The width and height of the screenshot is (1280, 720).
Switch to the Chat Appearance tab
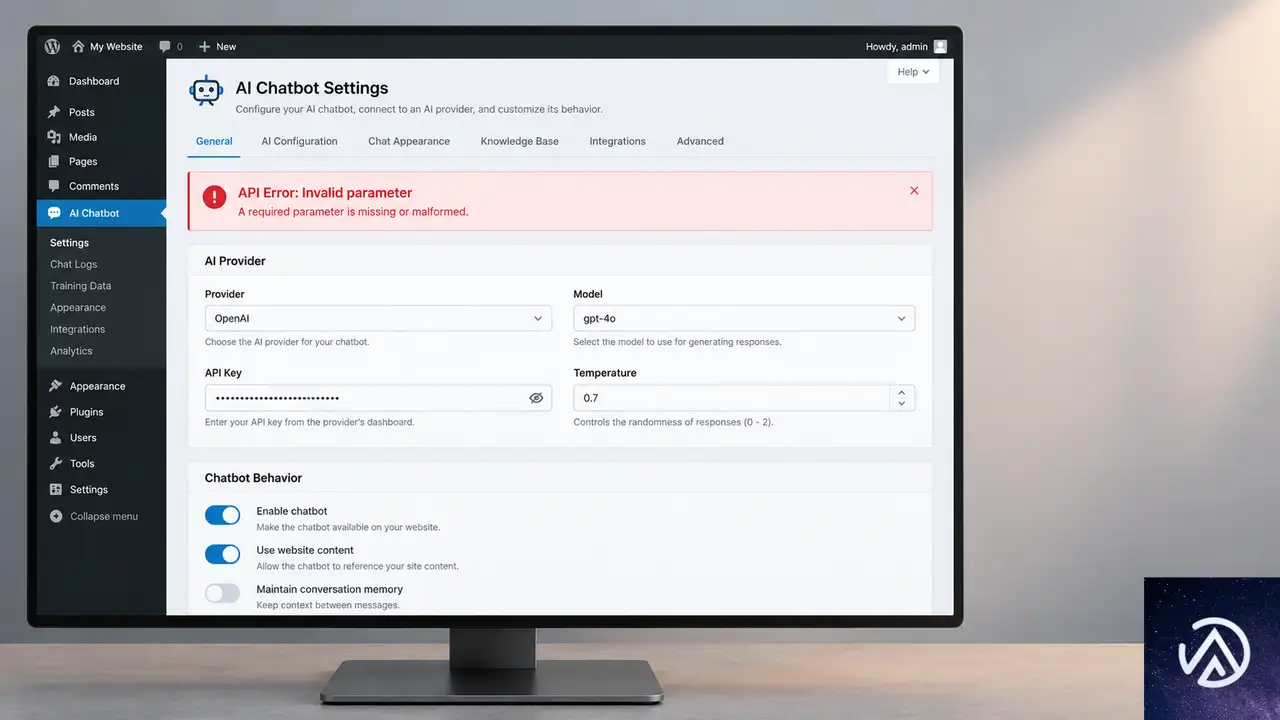(x=409, y=141)
